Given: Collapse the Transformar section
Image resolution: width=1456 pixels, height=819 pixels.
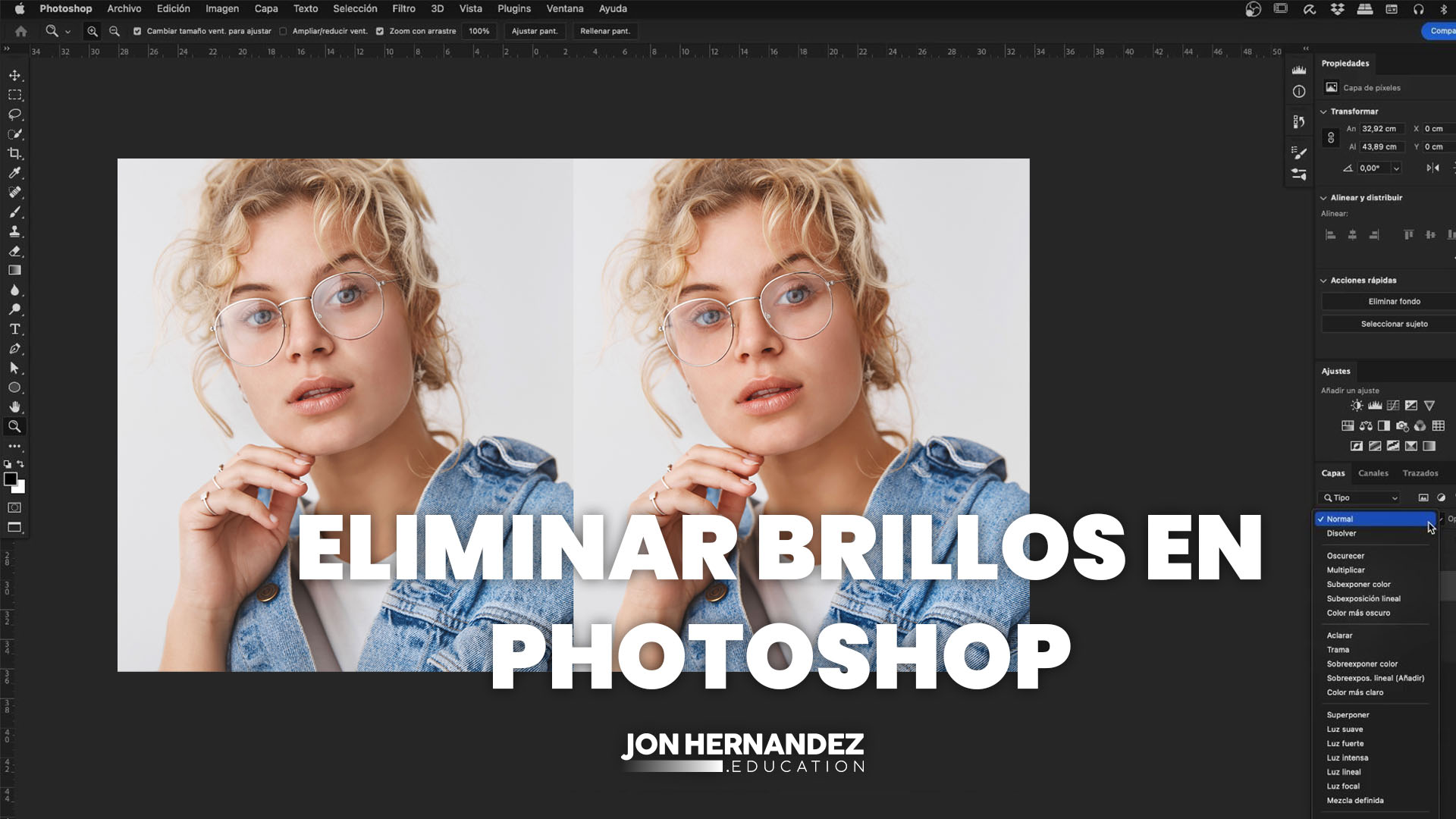Looking at the screenshot, I should [1323, 111].
